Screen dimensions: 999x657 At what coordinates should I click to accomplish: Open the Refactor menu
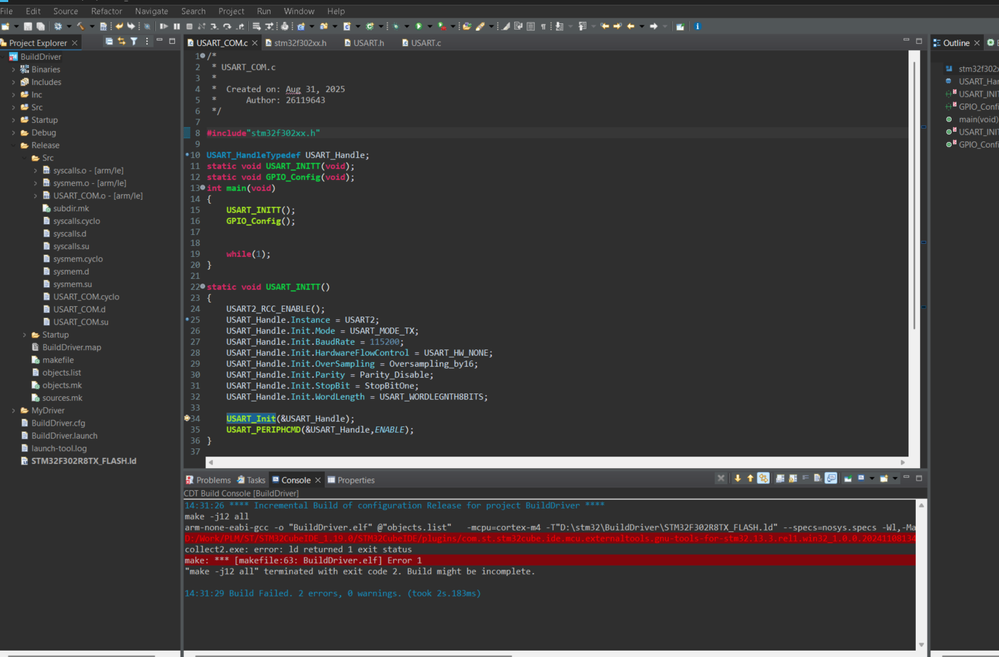pos(106,11)
